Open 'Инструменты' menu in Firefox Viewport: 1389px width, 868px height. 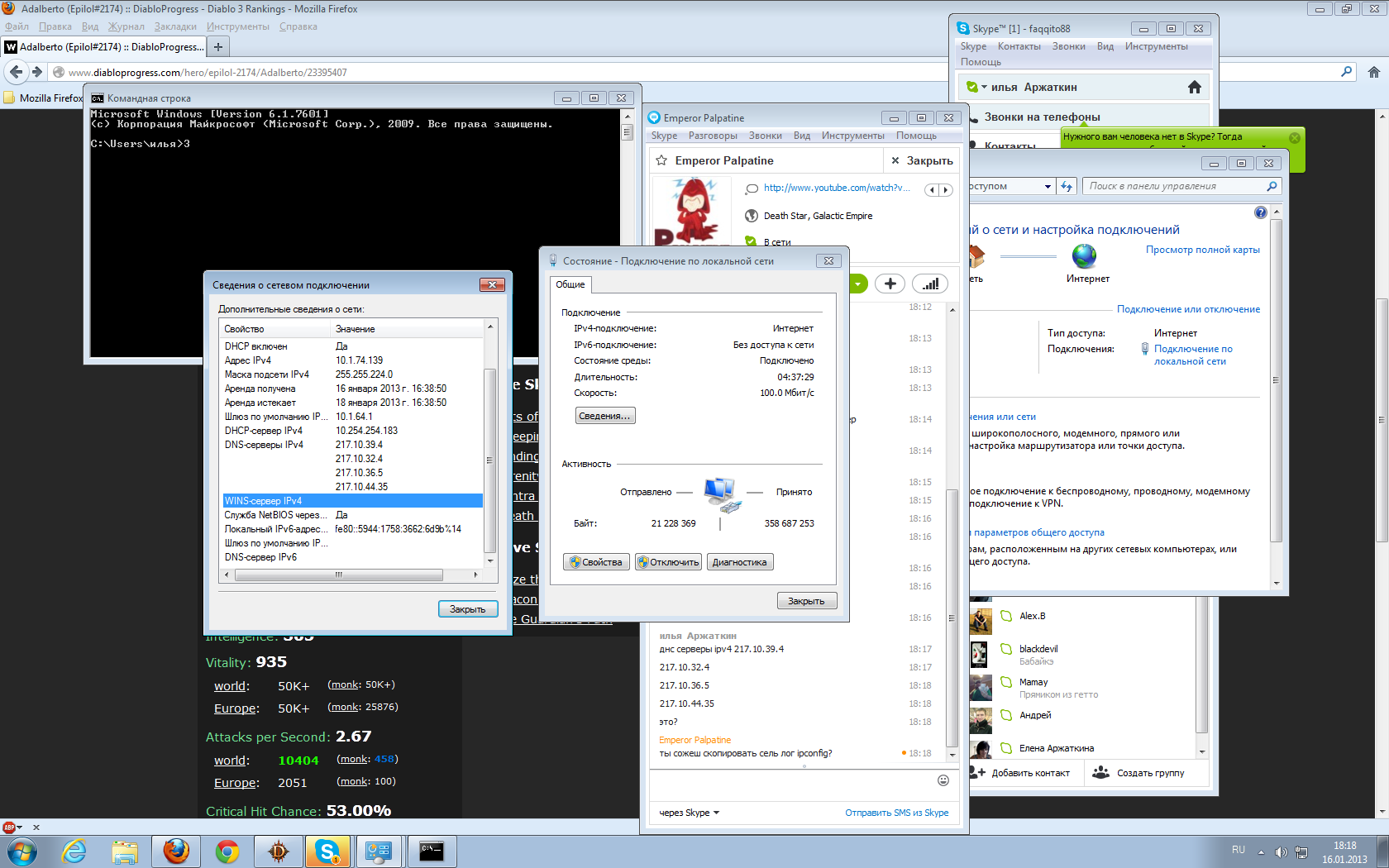238,26
